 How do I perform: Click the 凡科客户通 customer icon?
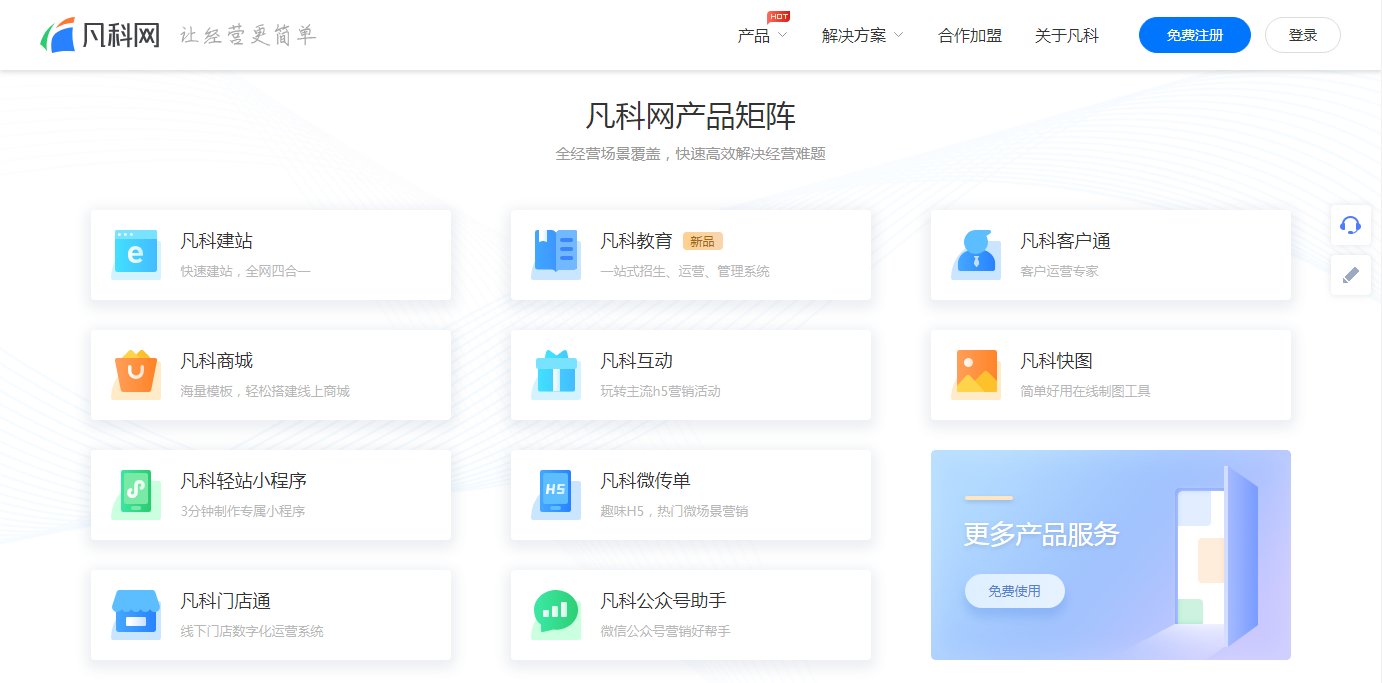[975, 254]
